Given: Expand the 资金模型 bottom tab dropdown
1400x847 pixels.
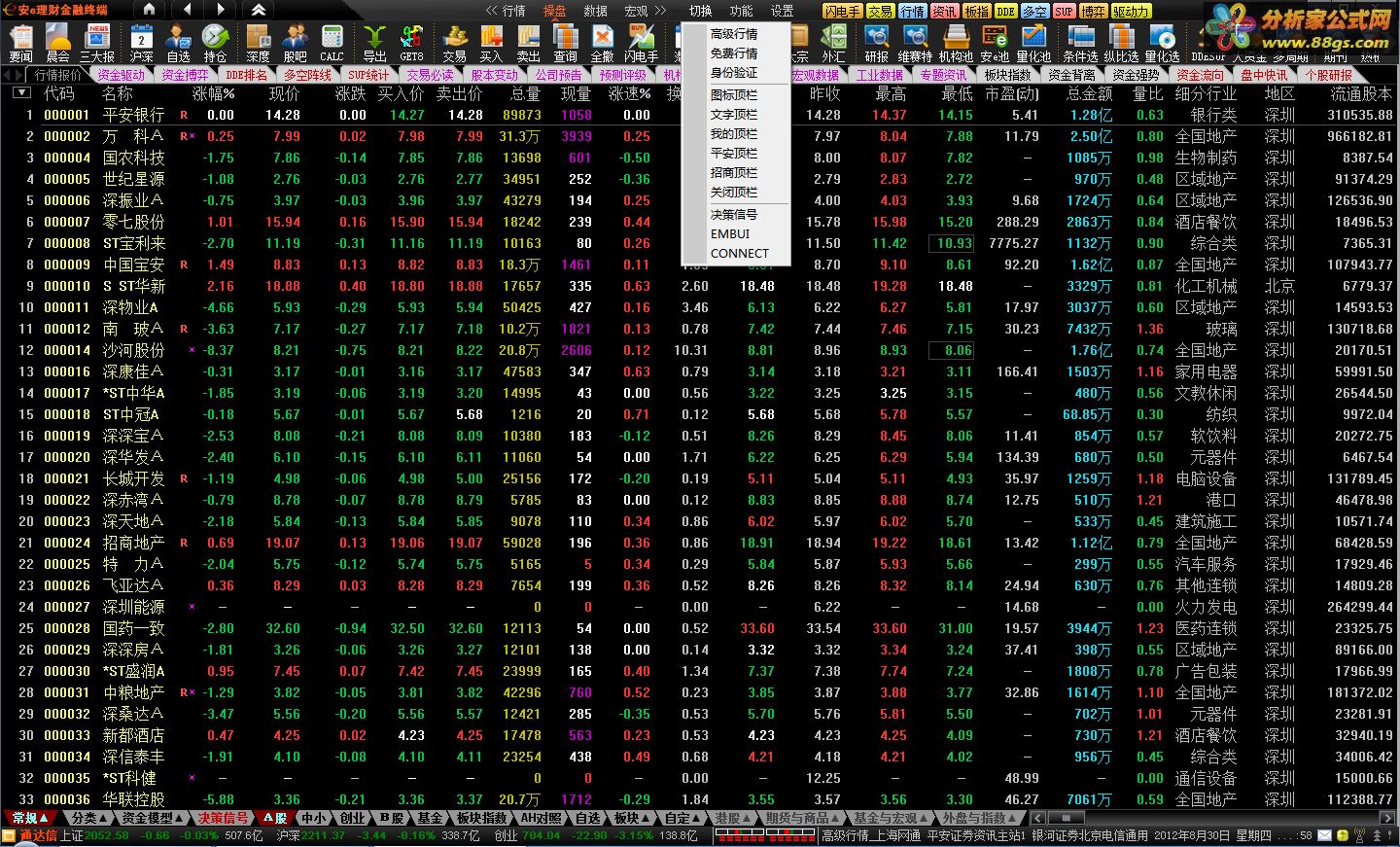Looking at the screenshot, I should click(180, 818).
